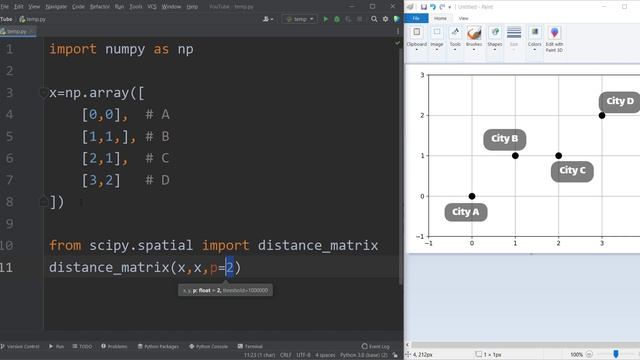640x360 pixels.
Task: Switch to the Home tab in Paint
Action: [440, 18]
